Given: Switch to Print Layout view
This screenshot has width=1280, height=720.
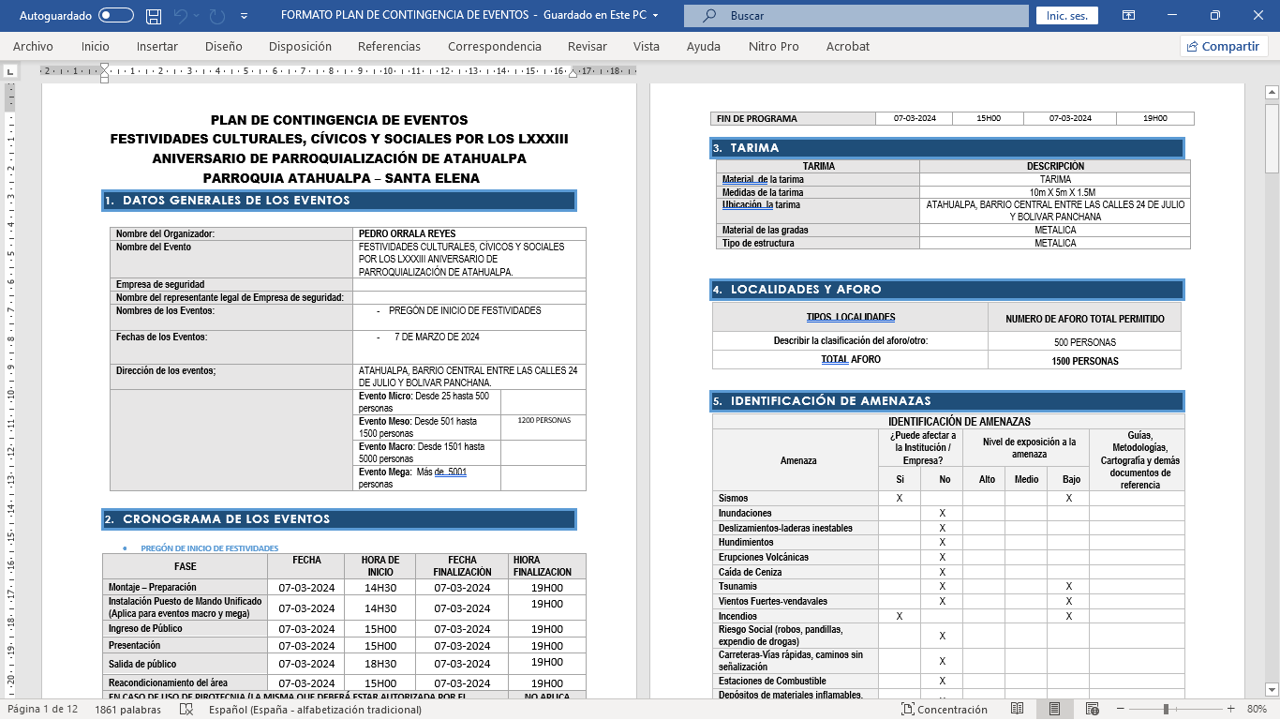Looking at the screenshot, I should [x=1054, y=709].
